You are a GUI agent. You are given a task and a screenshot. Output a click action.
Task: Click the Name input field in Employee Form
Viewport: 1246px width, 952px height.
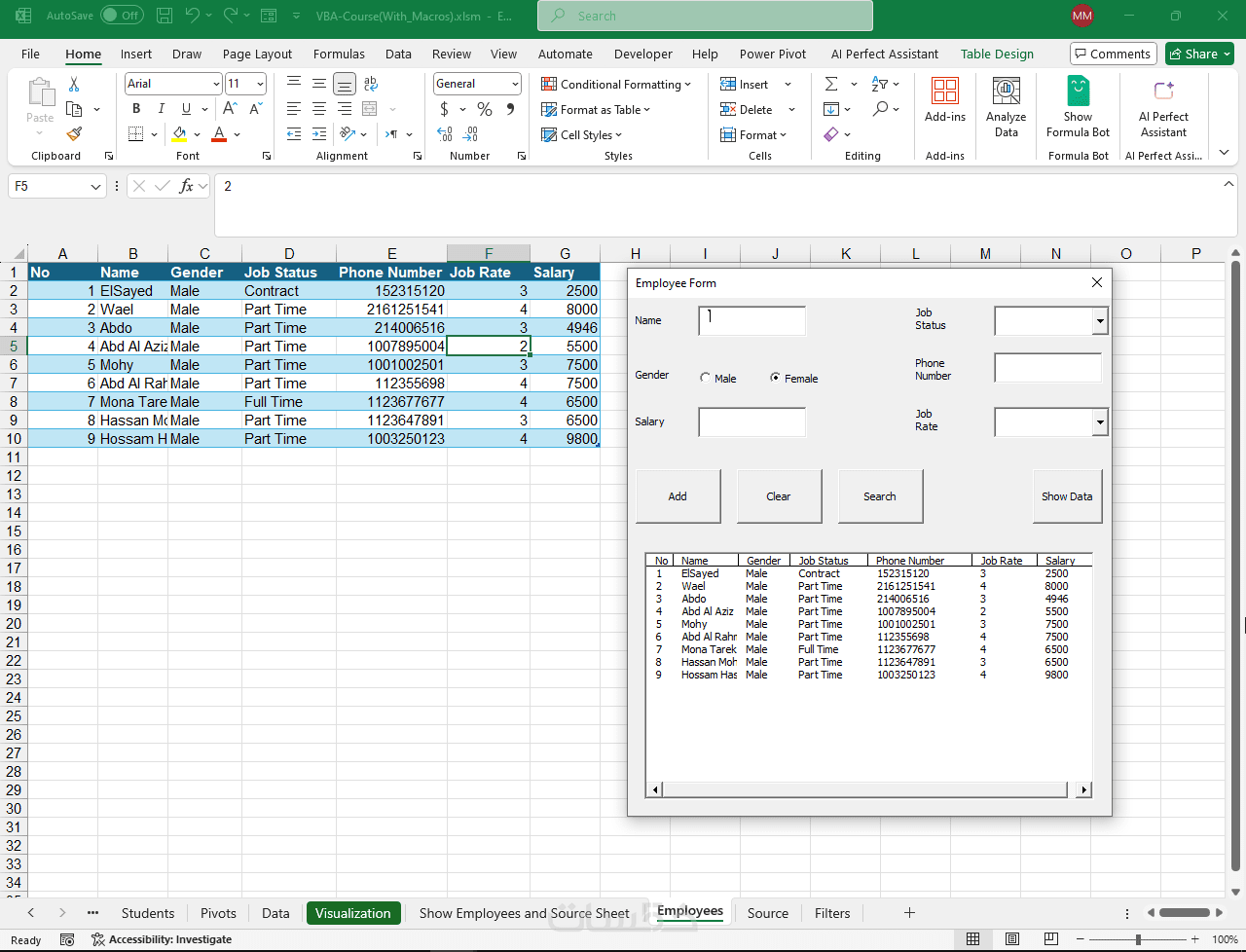click(751, 320)
